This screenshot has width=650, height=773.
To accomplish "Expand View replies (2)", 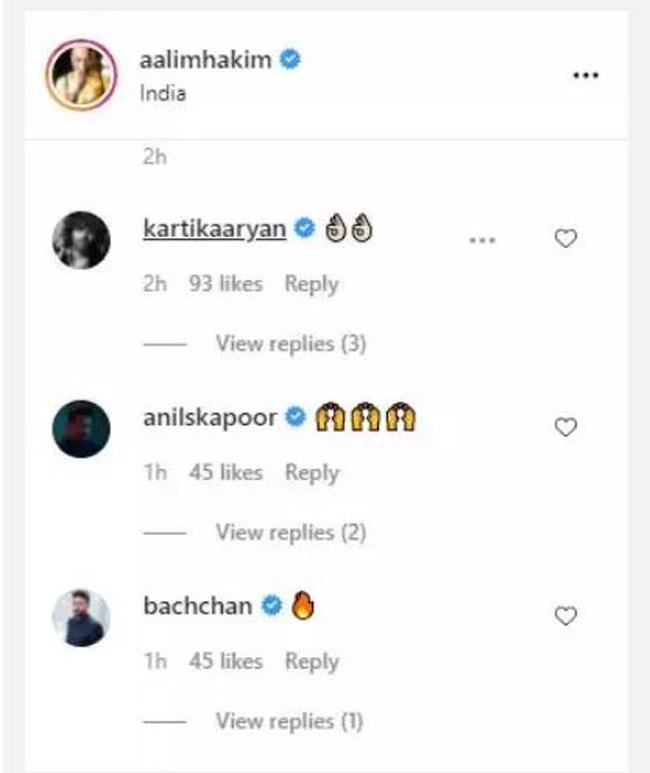I will 290,533.
